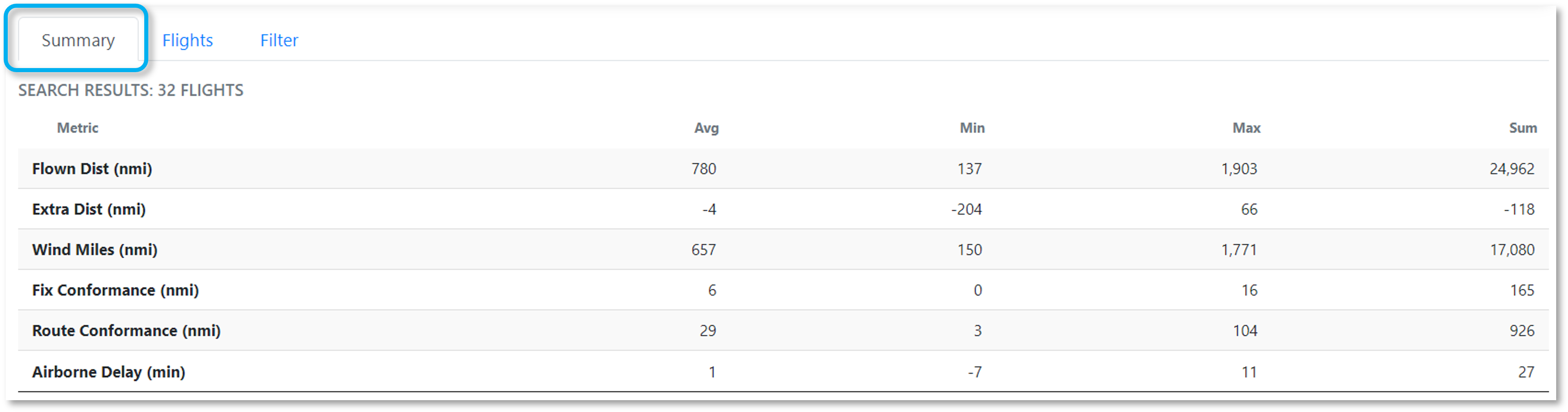This screenshot has width=1568, height=412.
Task: Click the Wind Miles max value 1,771
Action: pos(1239,249)
